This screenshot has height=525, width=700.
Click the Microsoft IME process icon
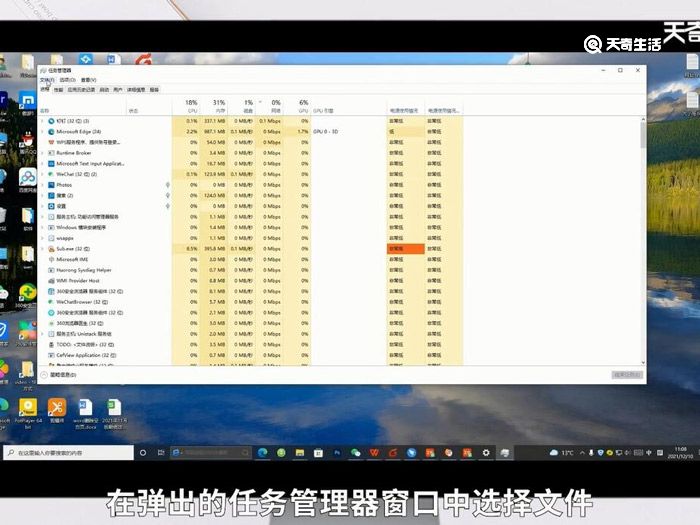pos(51,259)
